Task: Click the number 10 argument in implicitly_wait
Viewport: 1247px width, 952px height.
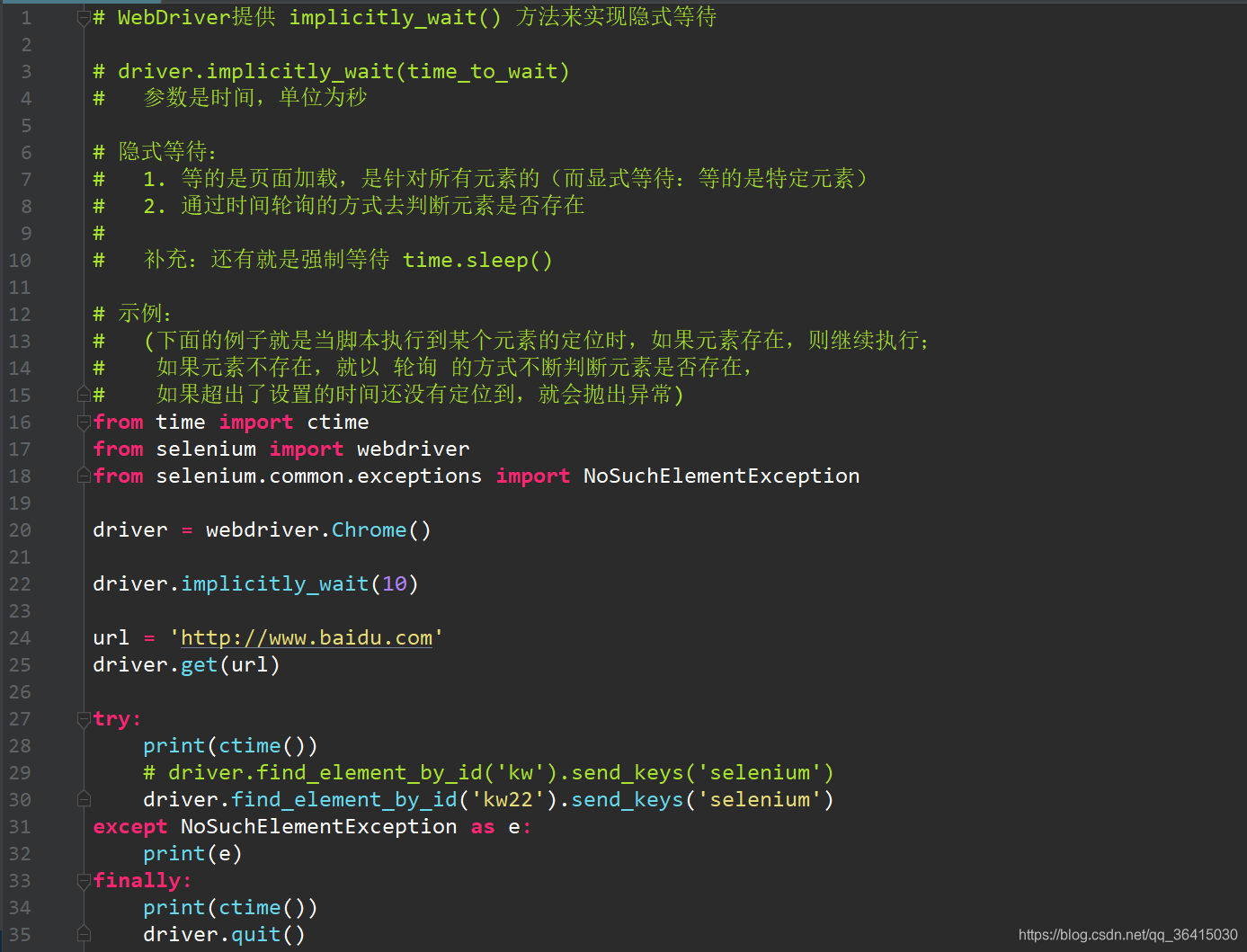Action: coord(395,584)
